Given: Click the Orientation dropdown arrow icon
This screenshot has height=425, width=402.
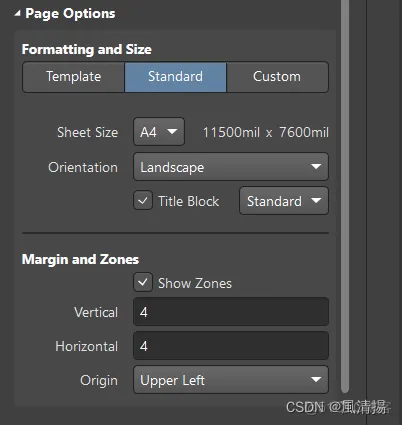Looking at the screenshot, I should [316, 166].
